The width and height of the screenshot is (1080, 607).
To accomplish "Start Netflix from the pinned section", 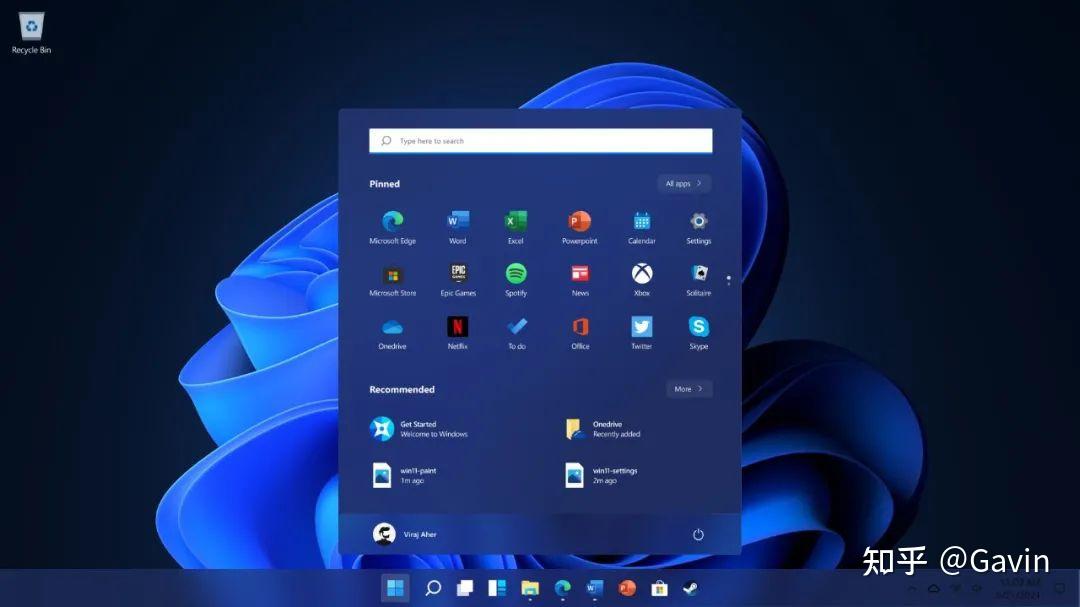I will [x=457, y=326].
